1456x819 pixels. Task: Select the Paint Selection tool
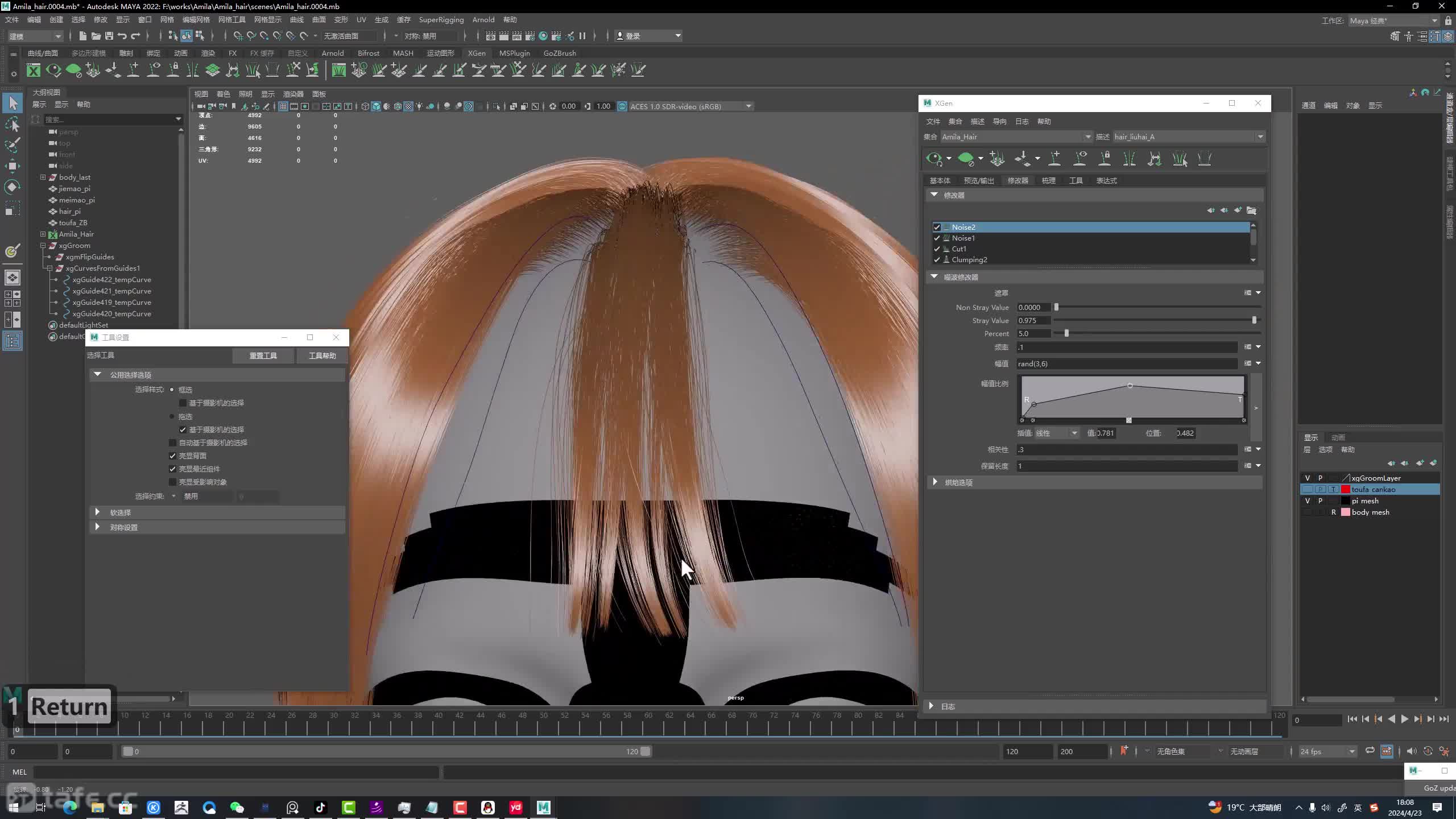click(13, 145)
